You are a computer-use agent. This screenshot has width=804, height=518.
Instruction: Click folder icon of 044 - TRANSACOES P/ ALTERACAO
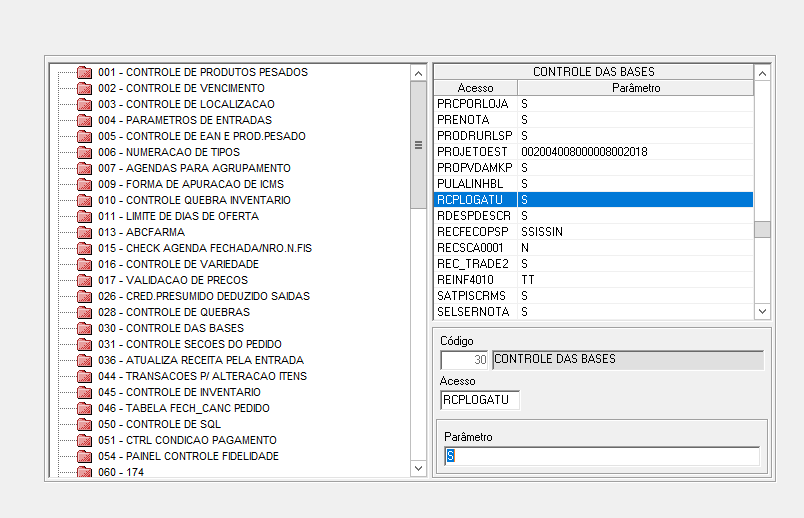(84, 376)
